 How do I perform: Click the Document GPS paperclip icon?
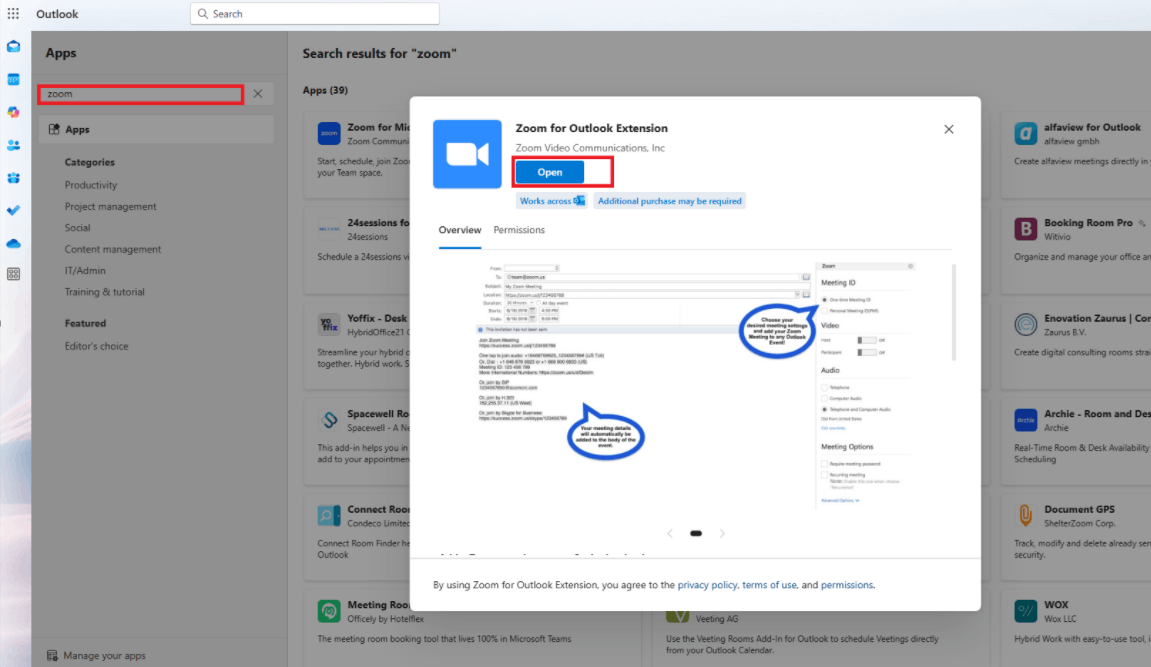(1026, 513)
